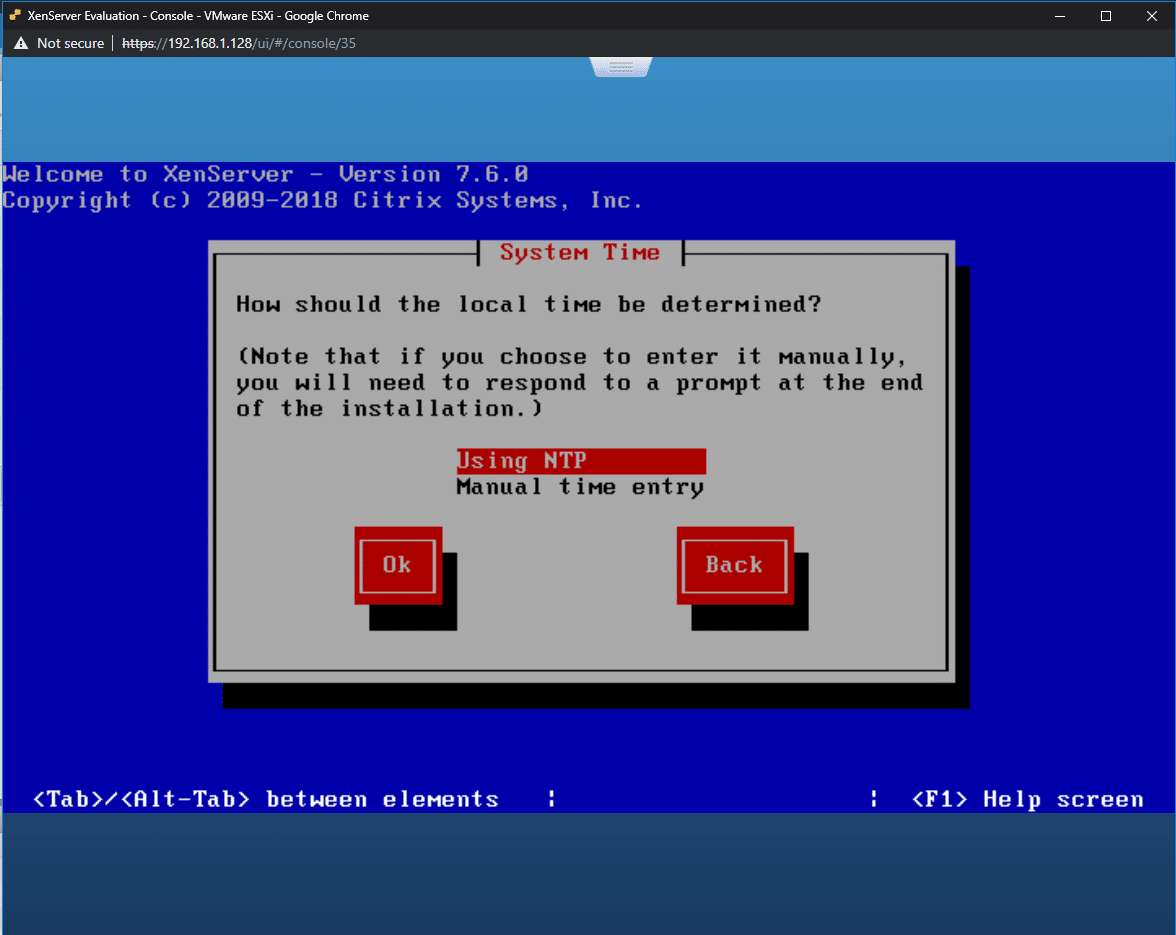The width and height of the screenshot is (1176, 935).
Task: Select the "Using NTP" option
Action: click(x=581, y=460)
